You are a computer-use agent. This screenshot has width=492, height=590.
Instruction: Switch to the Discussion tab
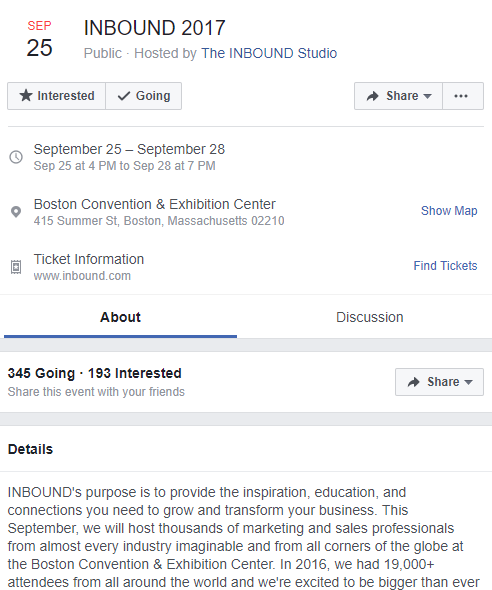click(369, 317)
